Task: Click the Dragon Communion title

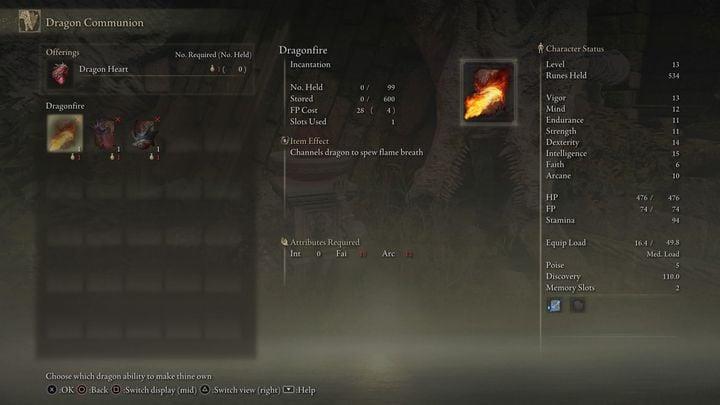Action: (95, 22)
